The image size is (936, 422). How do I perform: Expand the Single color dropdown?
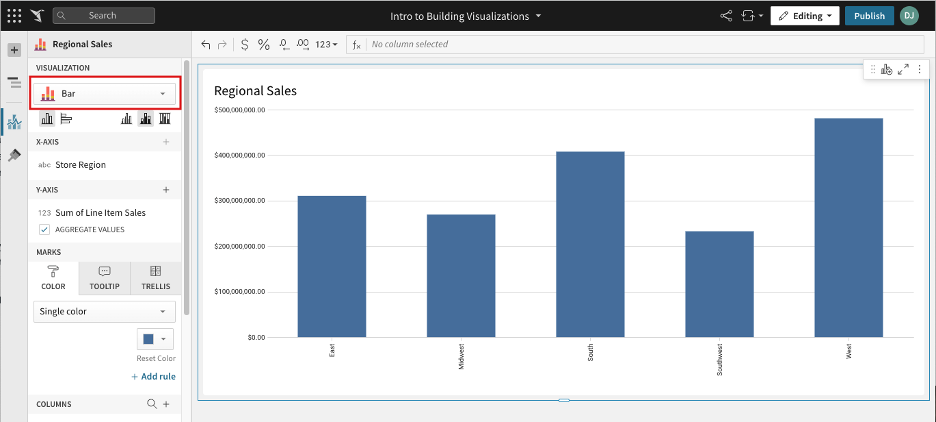(105, 311)
